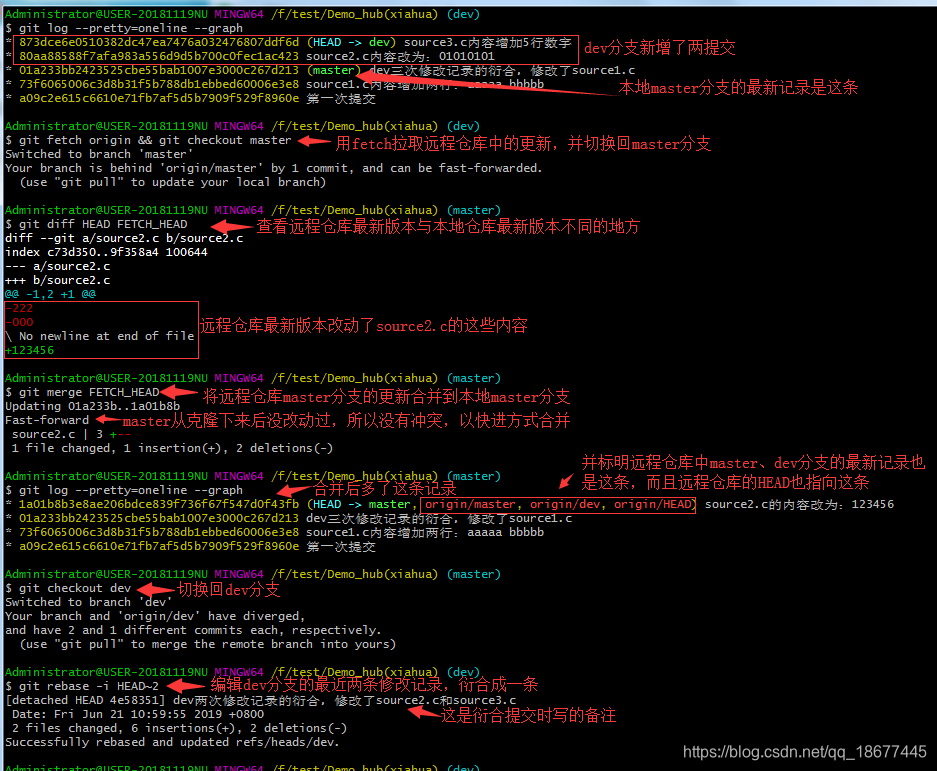This screenshot has height=771, width=937.
Task: Click the "Your branch is behind 'origin/master'" line
Action: coord(274,168)
